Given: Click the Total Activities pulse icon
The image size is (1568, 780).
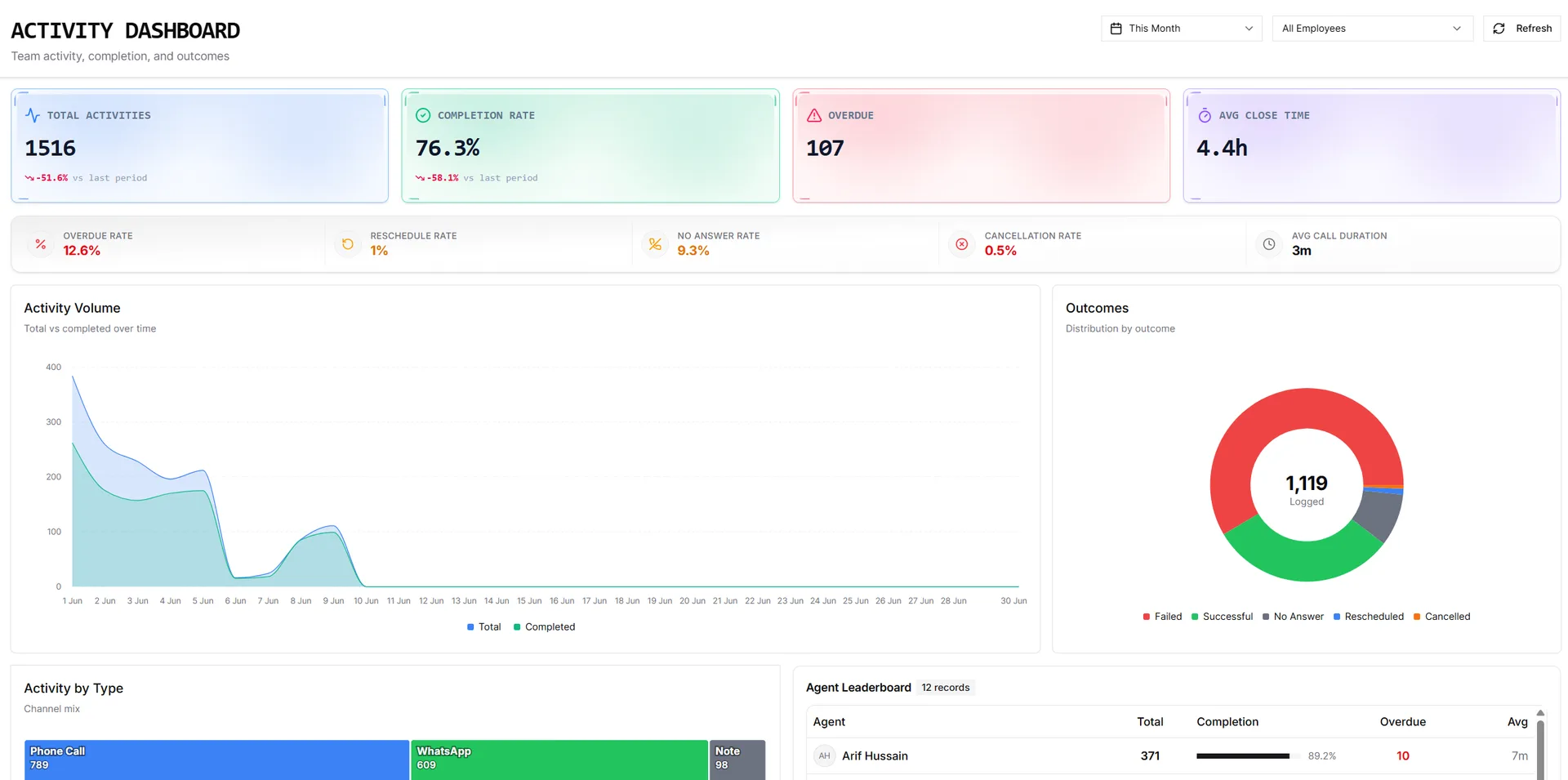Looking at the screenshot, I should (x=33, y=115).
